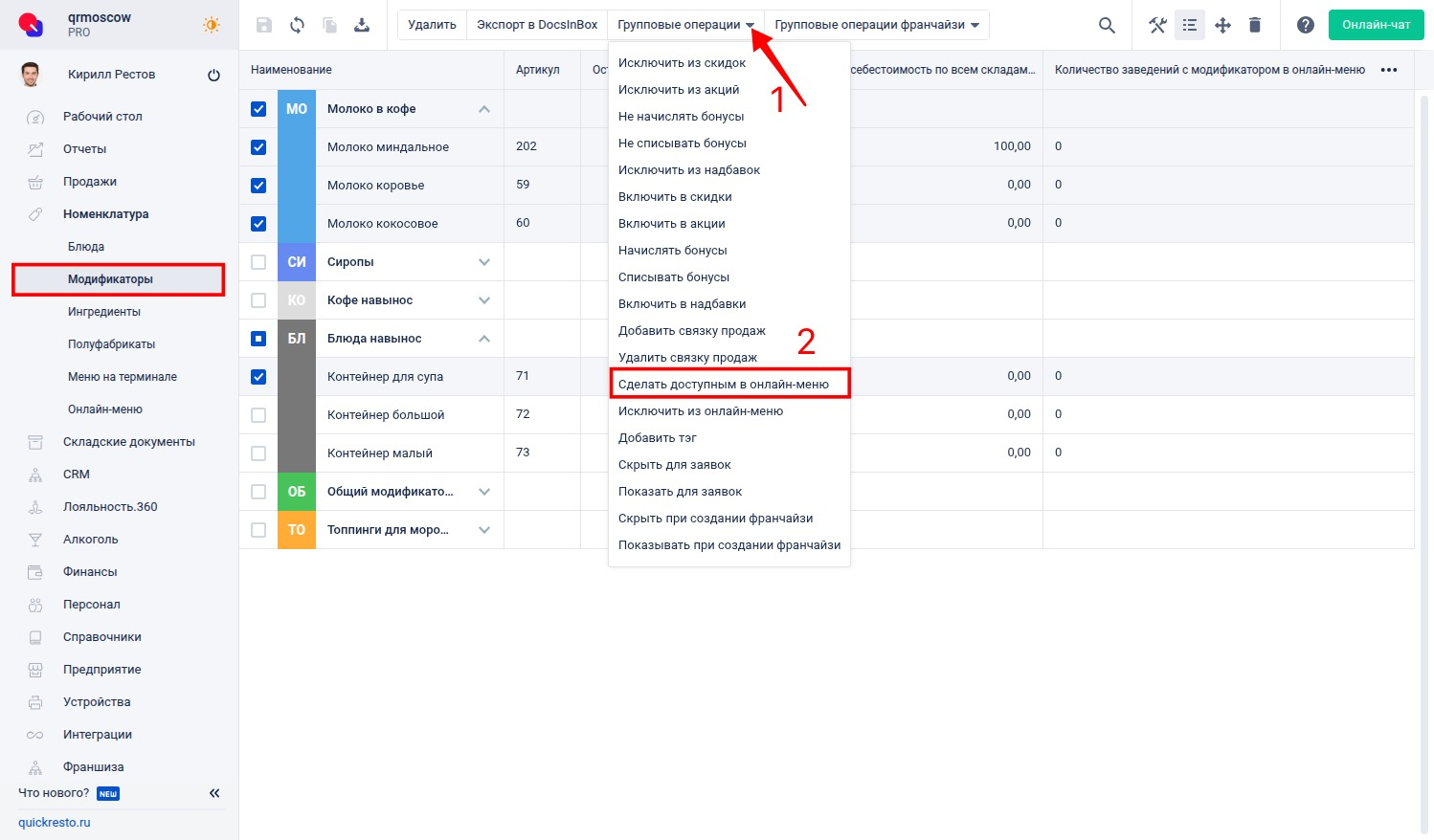Click the download export icon

point(362,26)
